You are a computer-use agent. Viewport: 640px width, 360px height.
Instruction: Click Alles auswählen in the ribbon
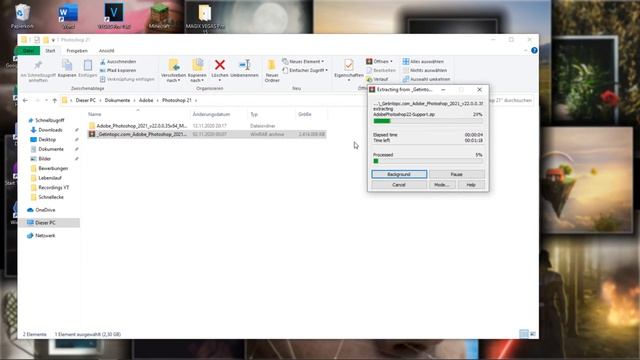pos(423,62)
